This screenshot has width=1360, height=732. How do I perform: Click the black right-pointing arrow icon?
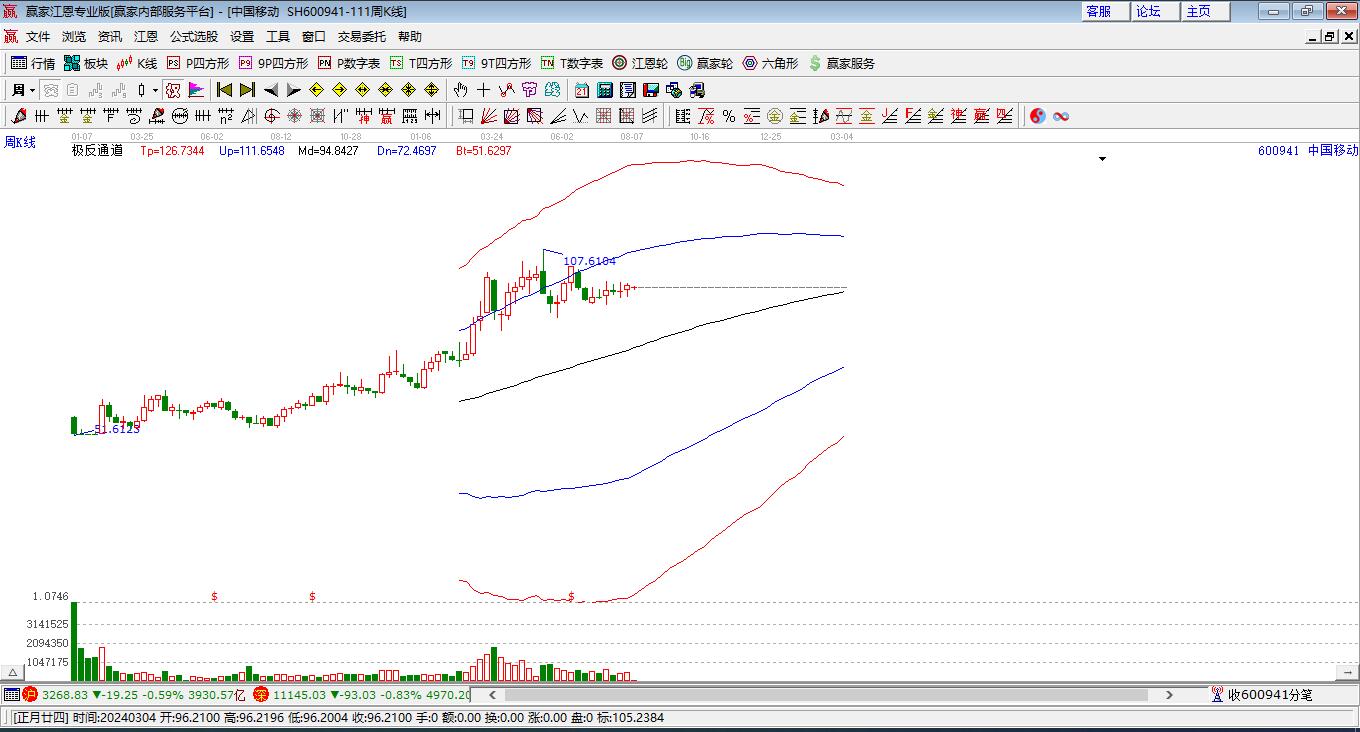pos(293,90)
